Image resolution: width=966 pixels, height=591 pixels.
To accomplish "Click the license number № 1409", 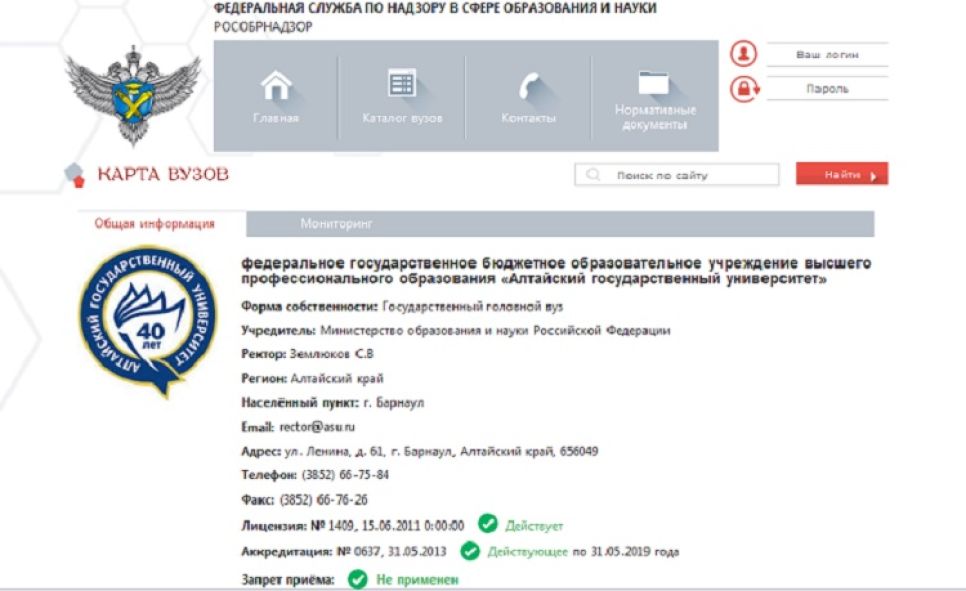I will click(331, 526).
